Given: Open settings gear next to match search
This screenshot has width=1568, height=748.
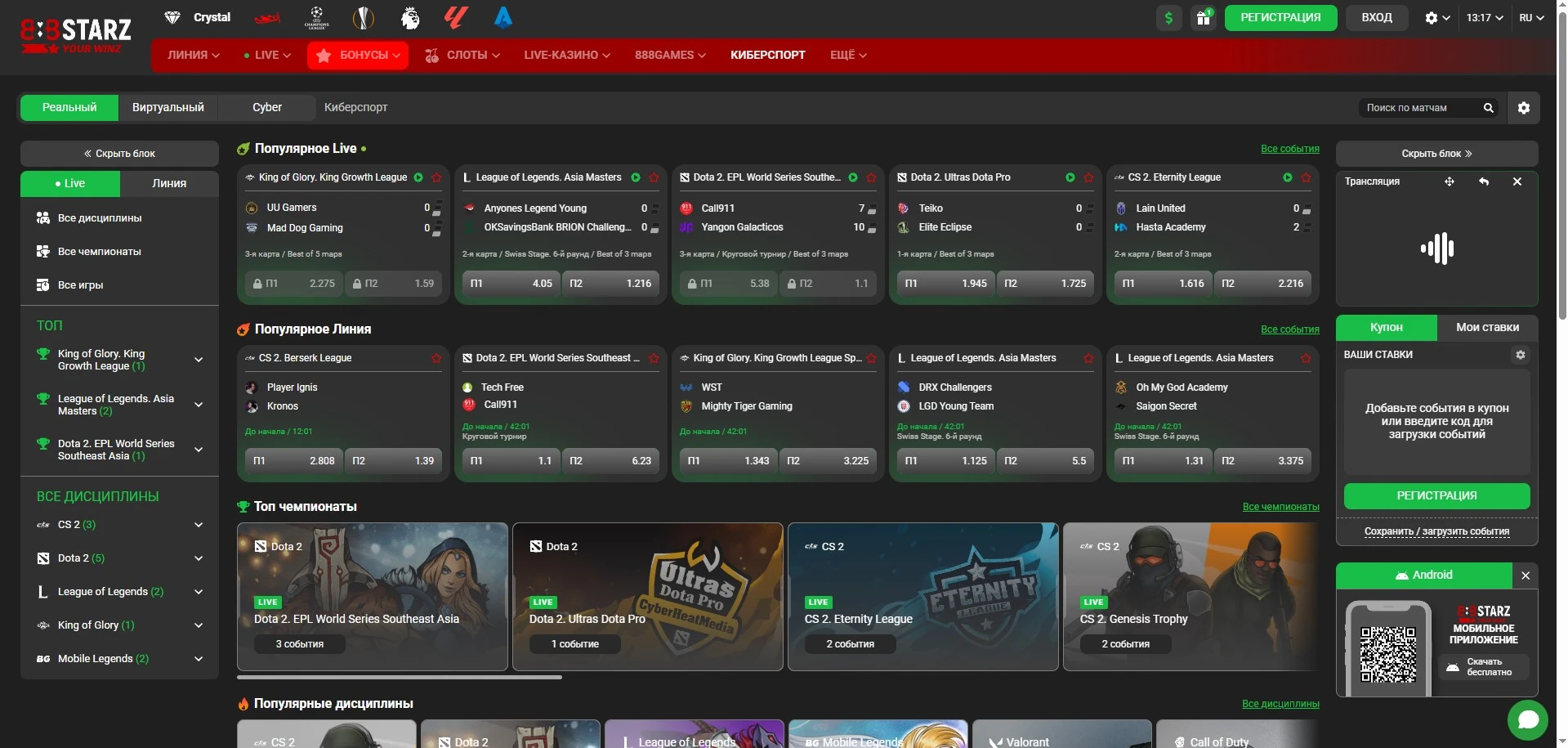Looking at the screenshot, I should point(1523,108).
